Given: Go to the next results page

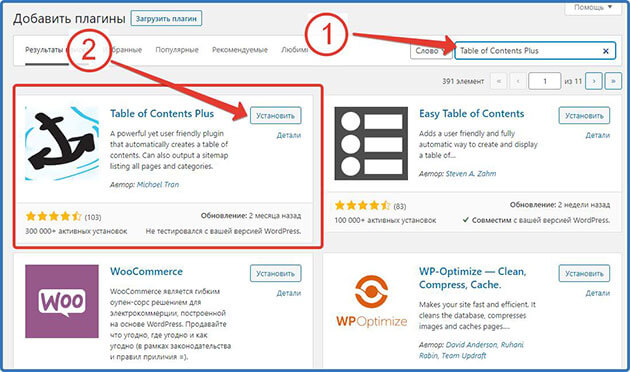Looking at the screenshot, I should click(594, 81).
